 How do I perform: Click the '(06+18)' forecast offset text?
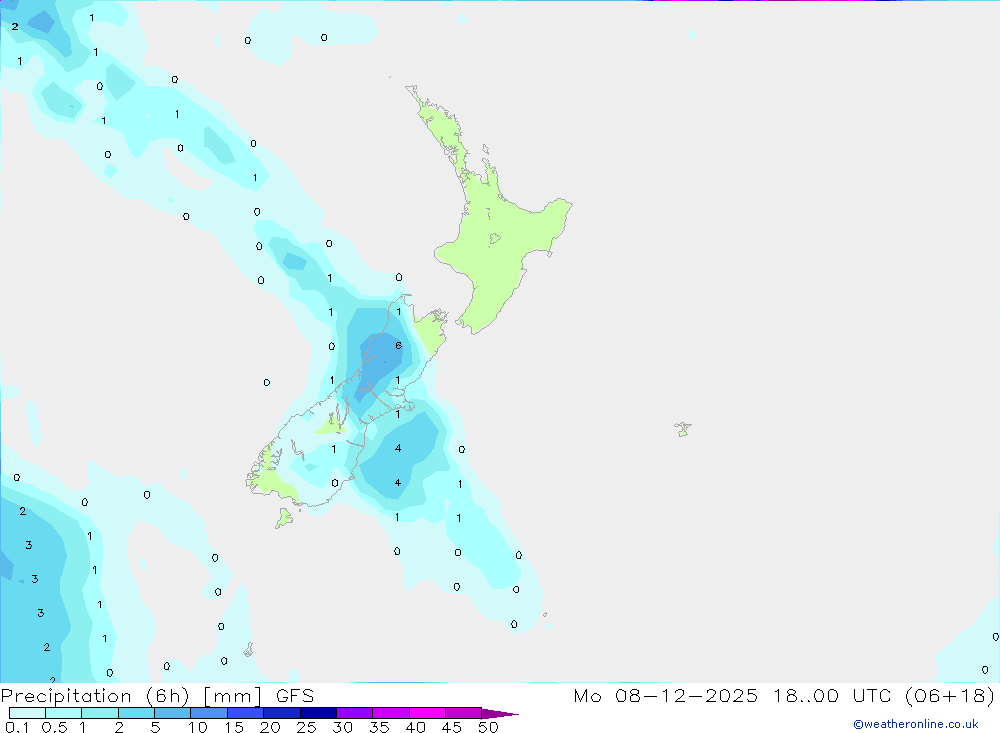coord(950,696)
